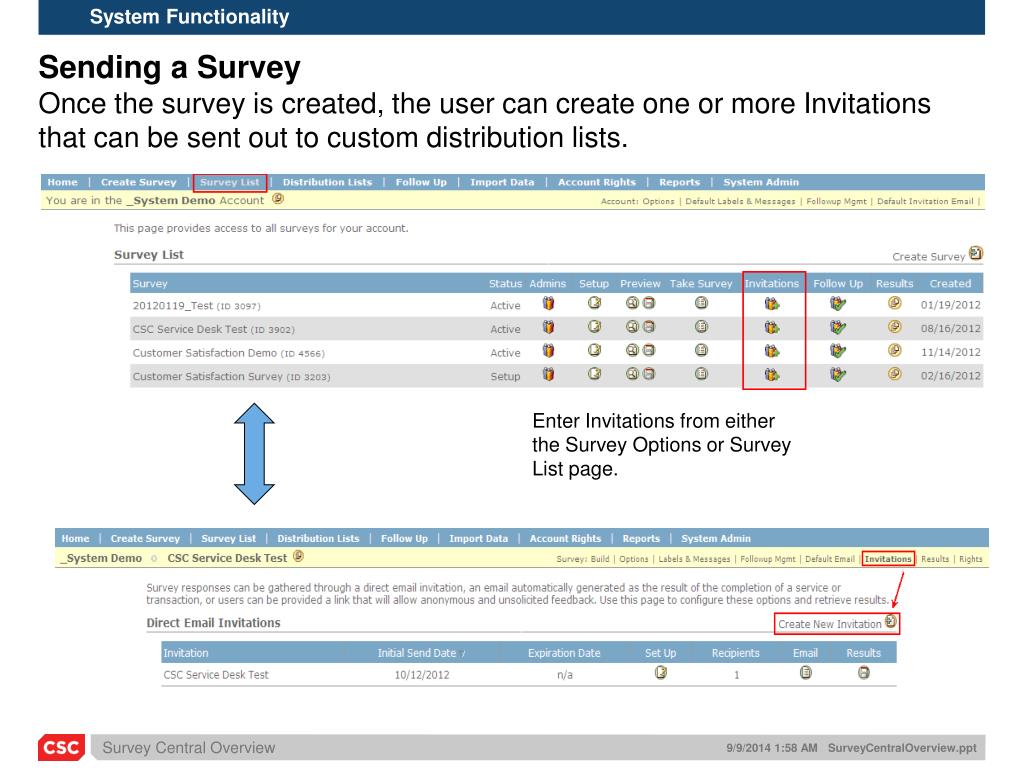Open Invitations icon for 20120119_Test survey
The width and height of the screenshot is (1024, 768).
772,304
